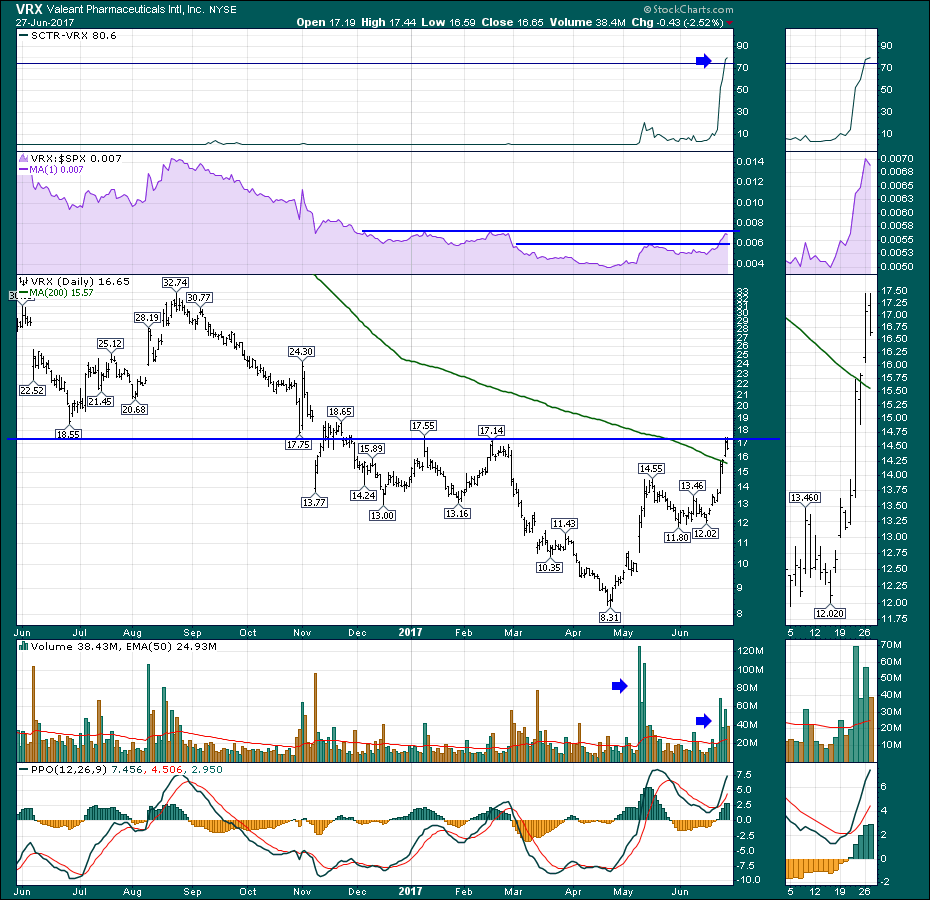Click the Low 16.59 value
Screen dimensions: 930x900
[449, 23]
